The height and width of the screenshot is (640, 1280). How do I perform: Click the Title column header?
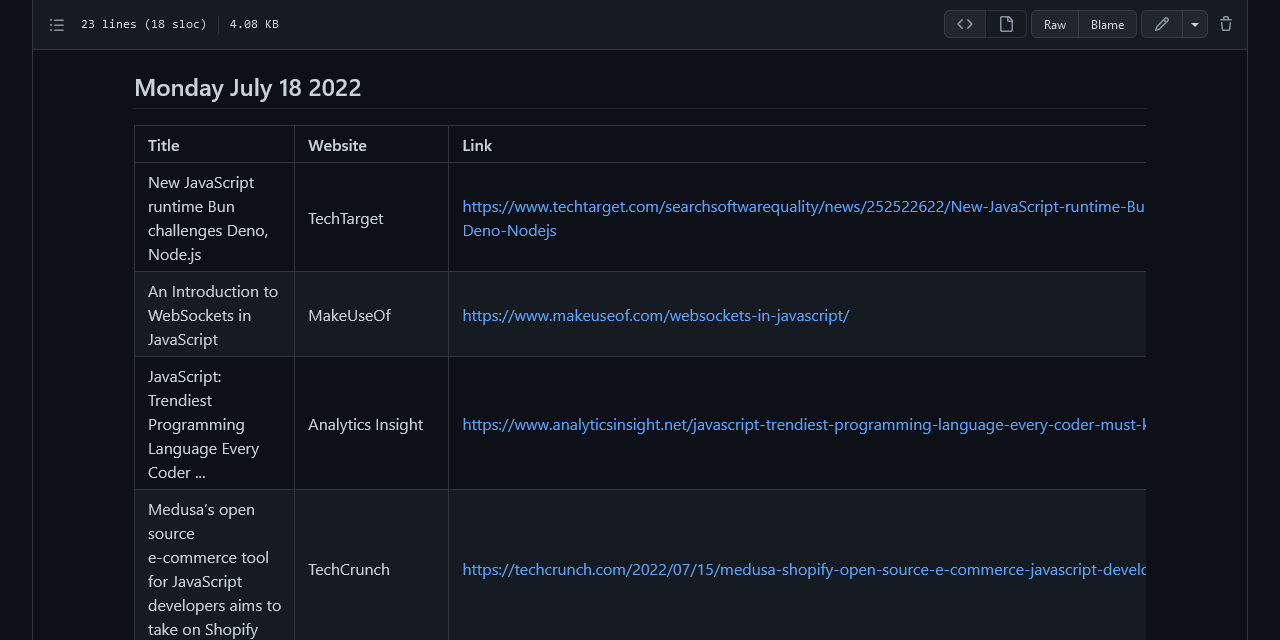click(163, 145)
